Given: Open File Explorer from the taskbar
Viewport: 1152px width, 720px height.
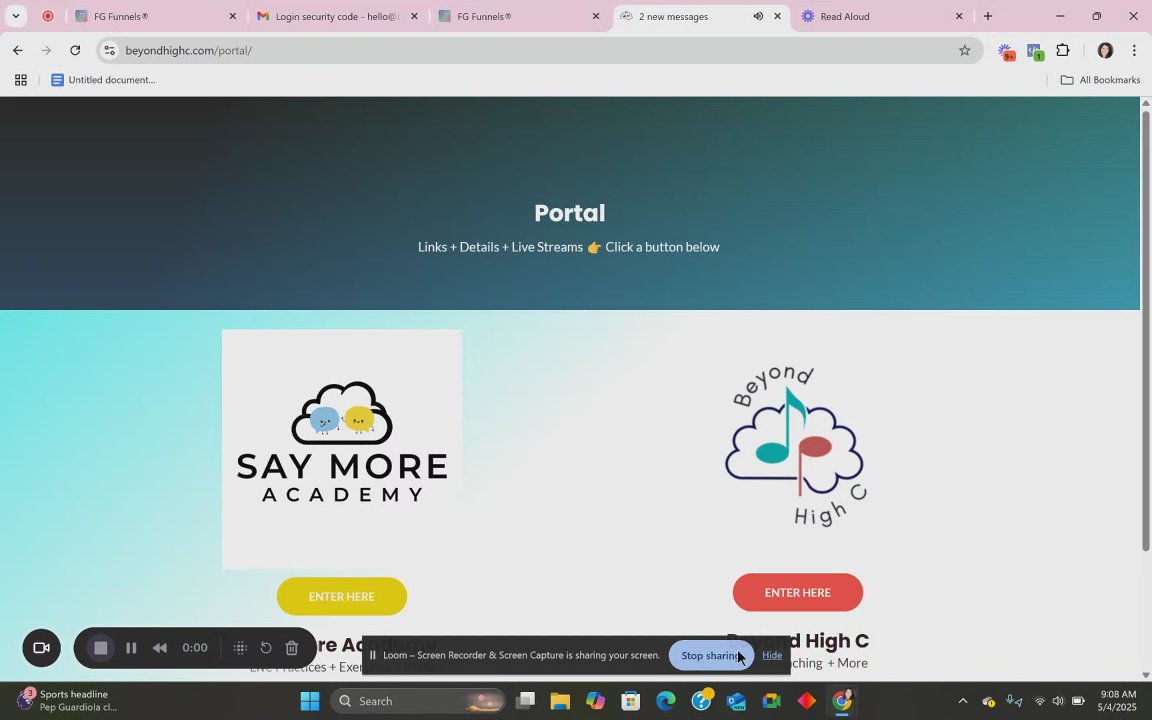Looking at the screenshot, I should point(560,701).
